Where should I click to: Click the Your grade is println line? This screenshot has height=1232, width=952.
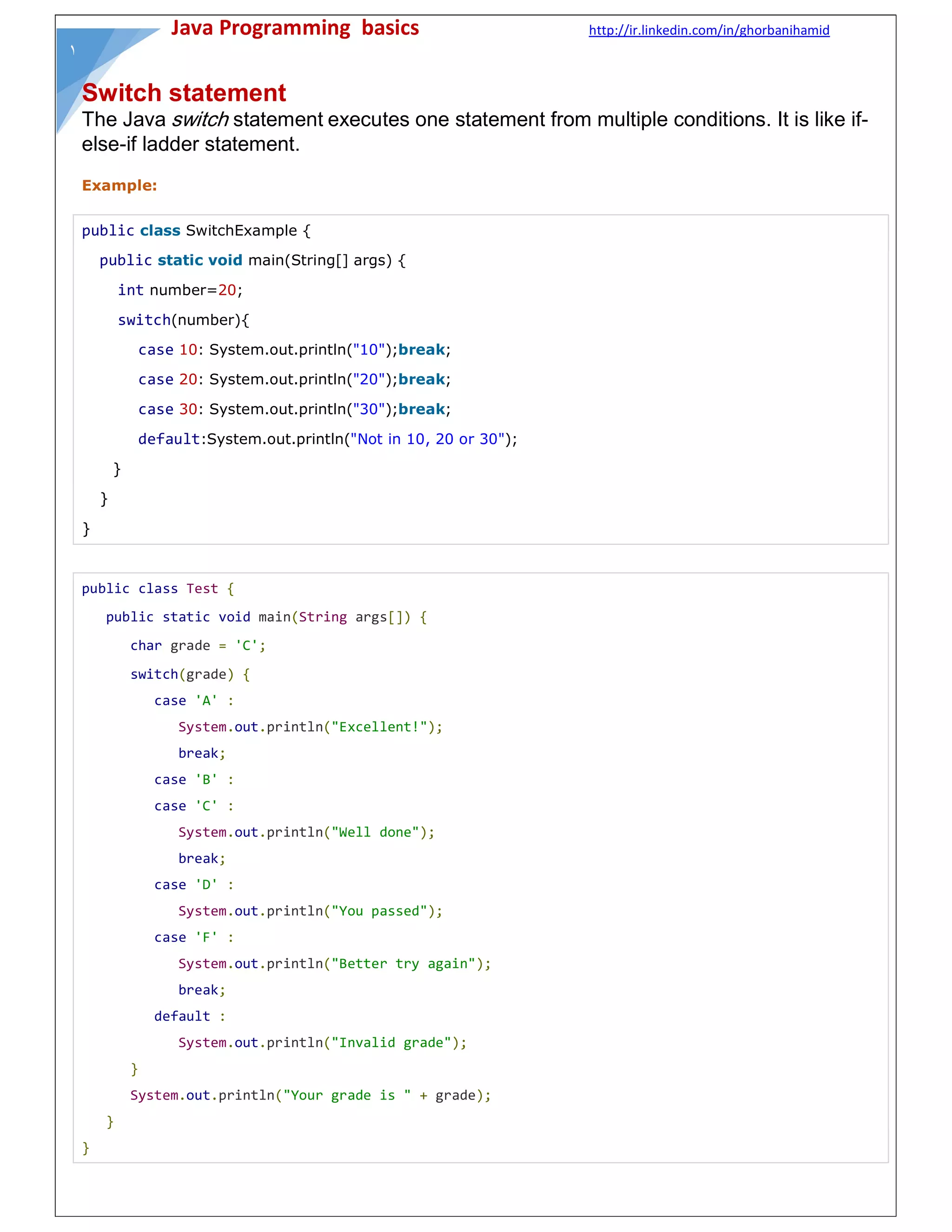[310, 1095]
